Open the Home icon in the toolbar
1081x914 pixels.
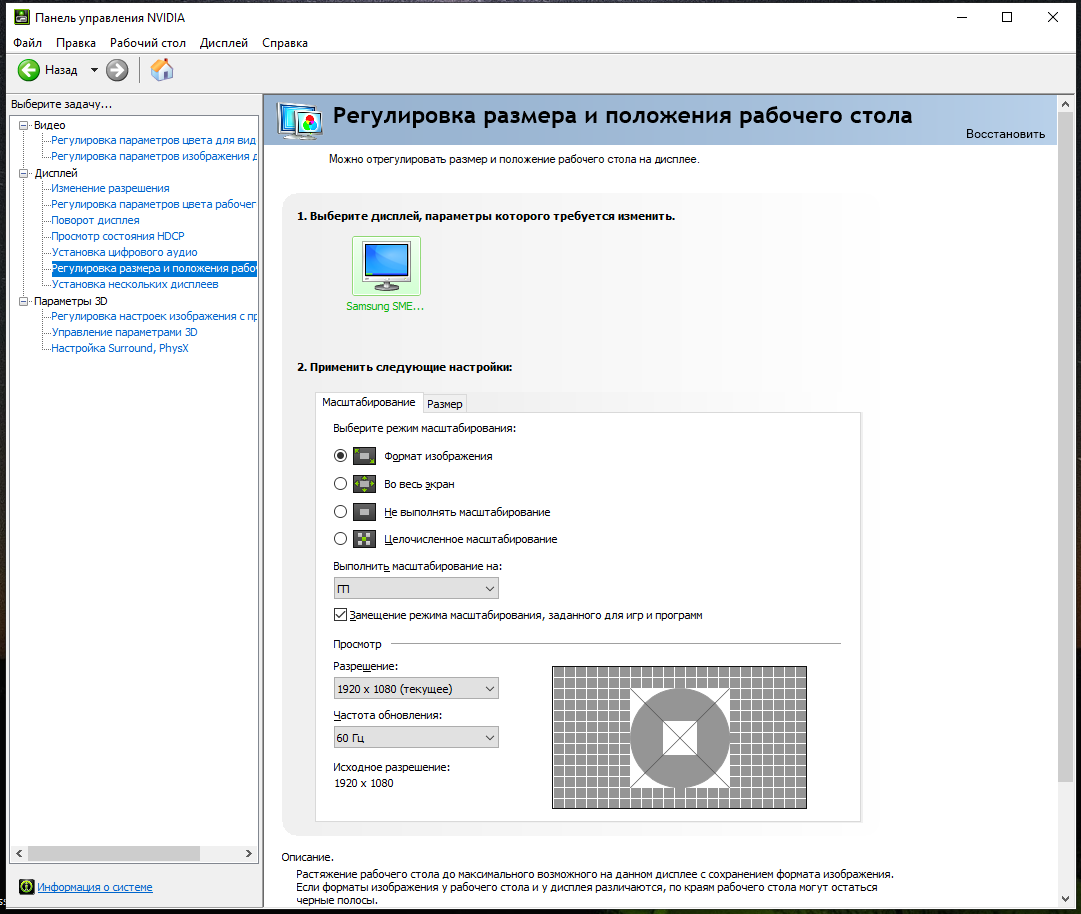[x=162, y=70]
